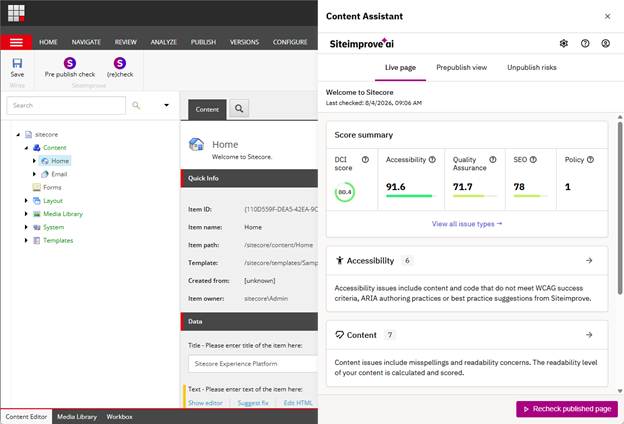Click the Policy info icon
Screen dimensions: 624x424
pos(590,160)
